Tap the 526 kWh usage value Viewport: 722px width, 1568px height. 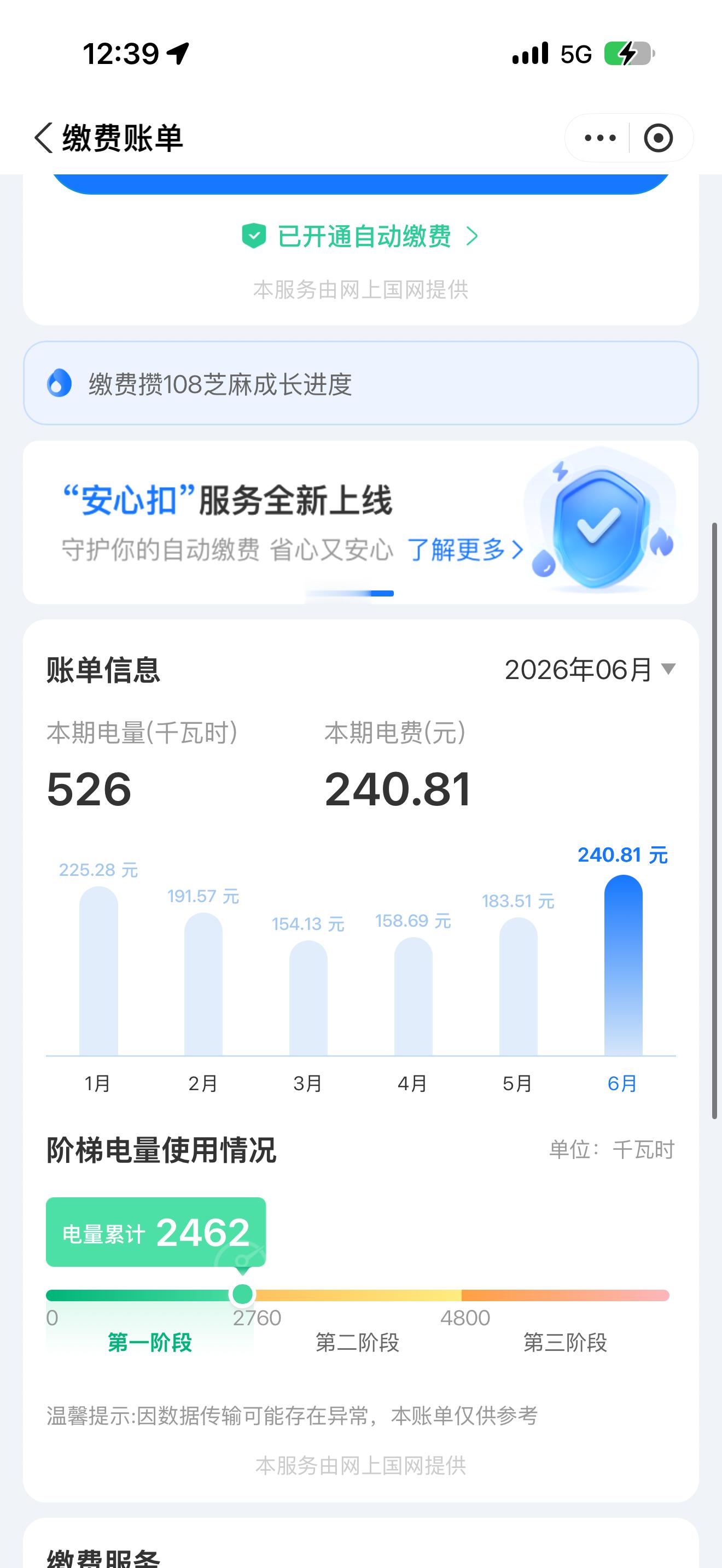pyautogui.click(x=89, y=789)
